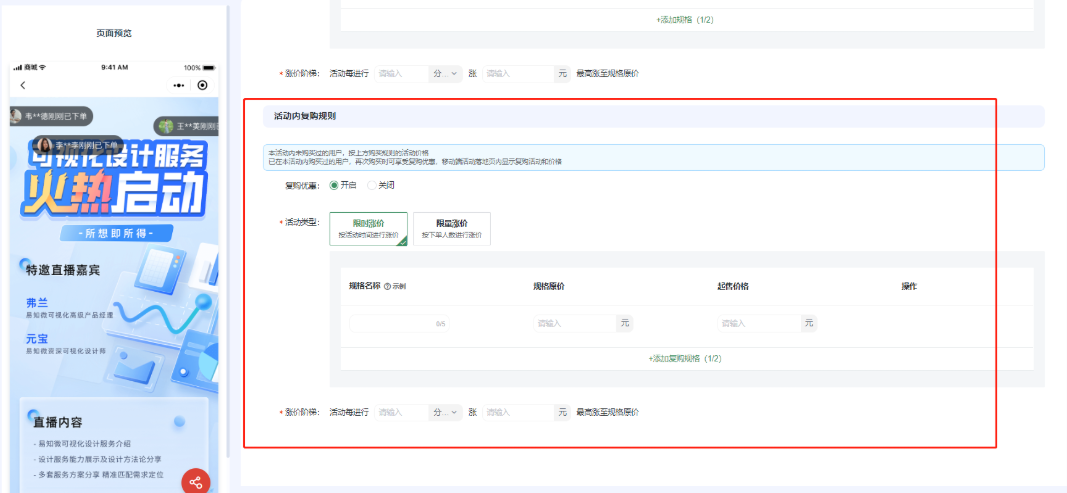Tap the back arrow in phone preview
The width and height of the screenshot is (1067, 493).
[23, 86]
